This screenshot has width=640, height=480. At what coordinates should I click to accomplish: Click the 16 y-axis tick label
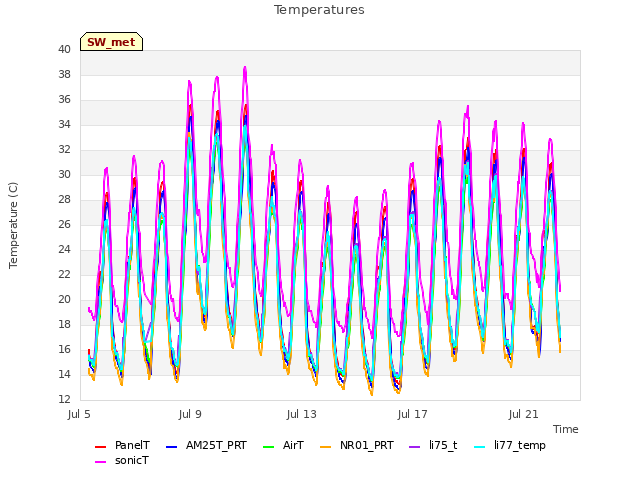[64, 349]
